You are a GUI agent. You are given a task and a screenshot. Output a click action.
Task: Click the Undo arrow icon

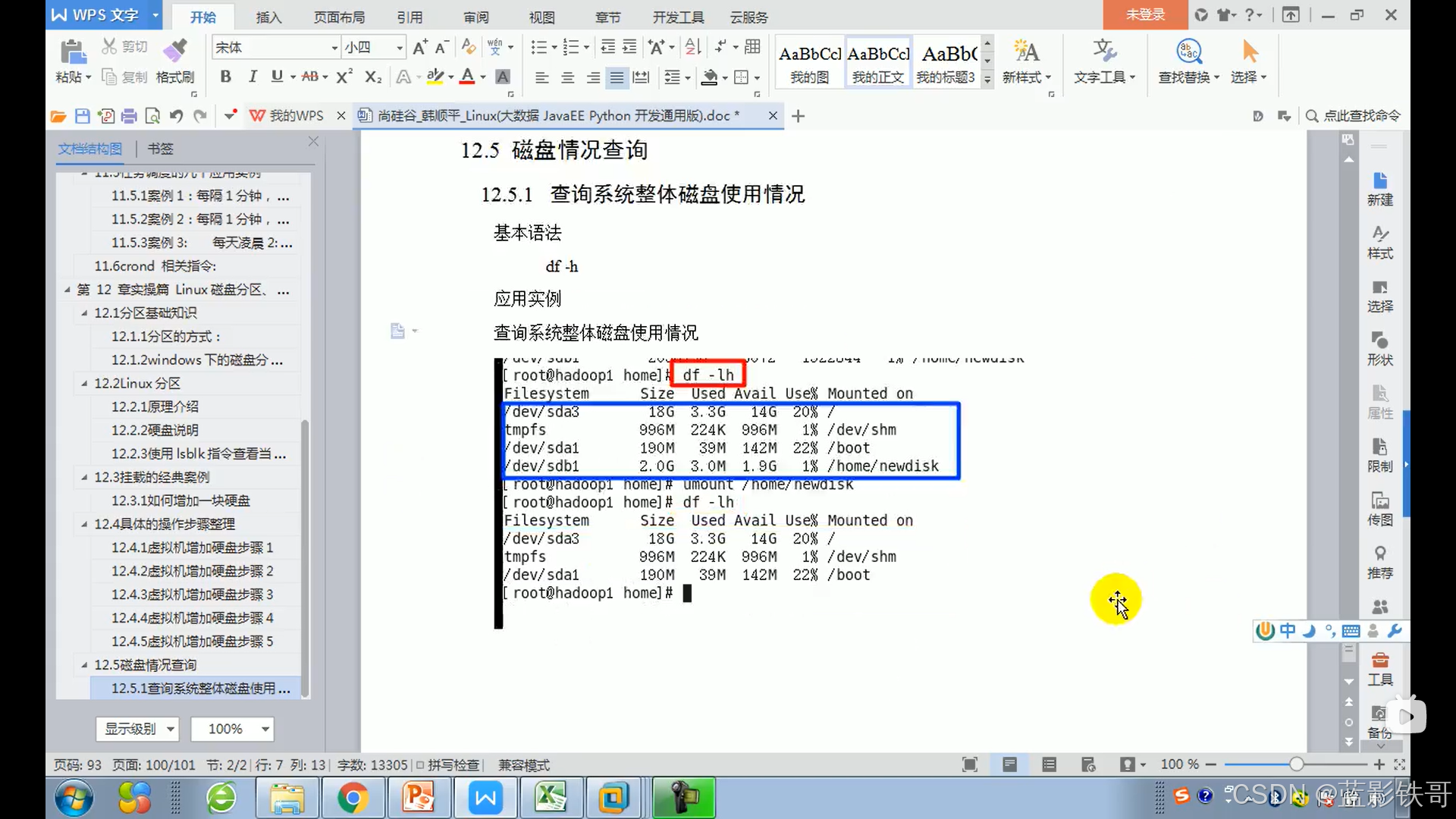[176, 116]
